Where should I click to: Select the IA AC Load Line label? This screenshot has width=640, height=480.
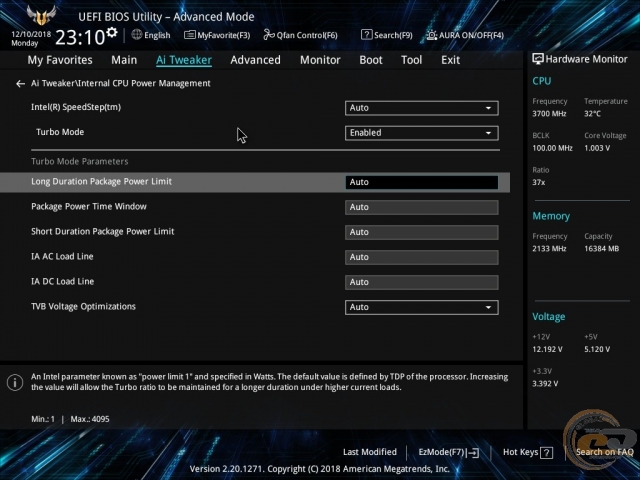tap(62, 256)
